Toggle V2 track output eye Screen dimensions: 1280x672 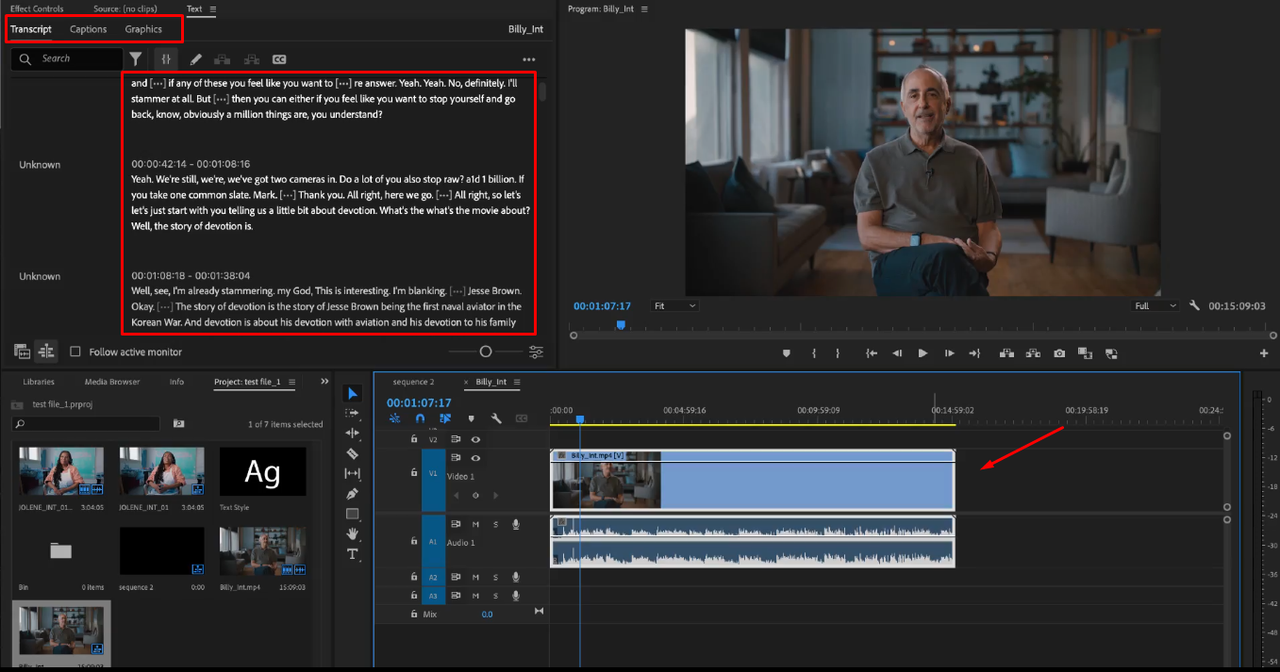475,439
